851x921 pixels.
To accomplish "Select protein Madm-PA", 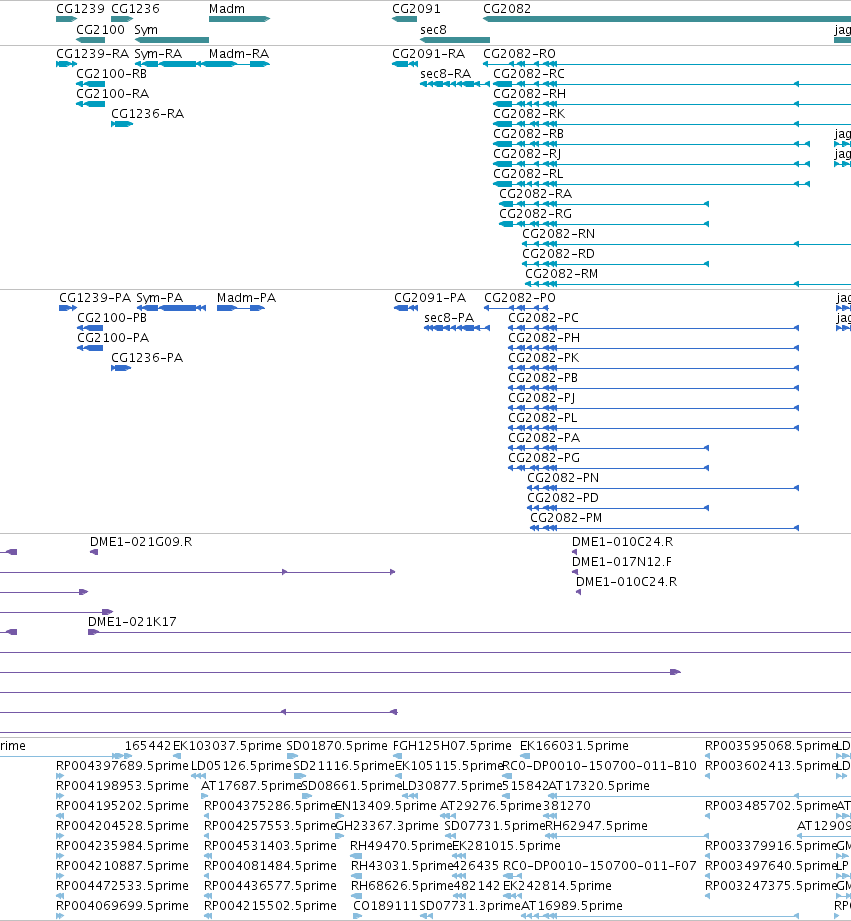I will (x=246, y=298).
